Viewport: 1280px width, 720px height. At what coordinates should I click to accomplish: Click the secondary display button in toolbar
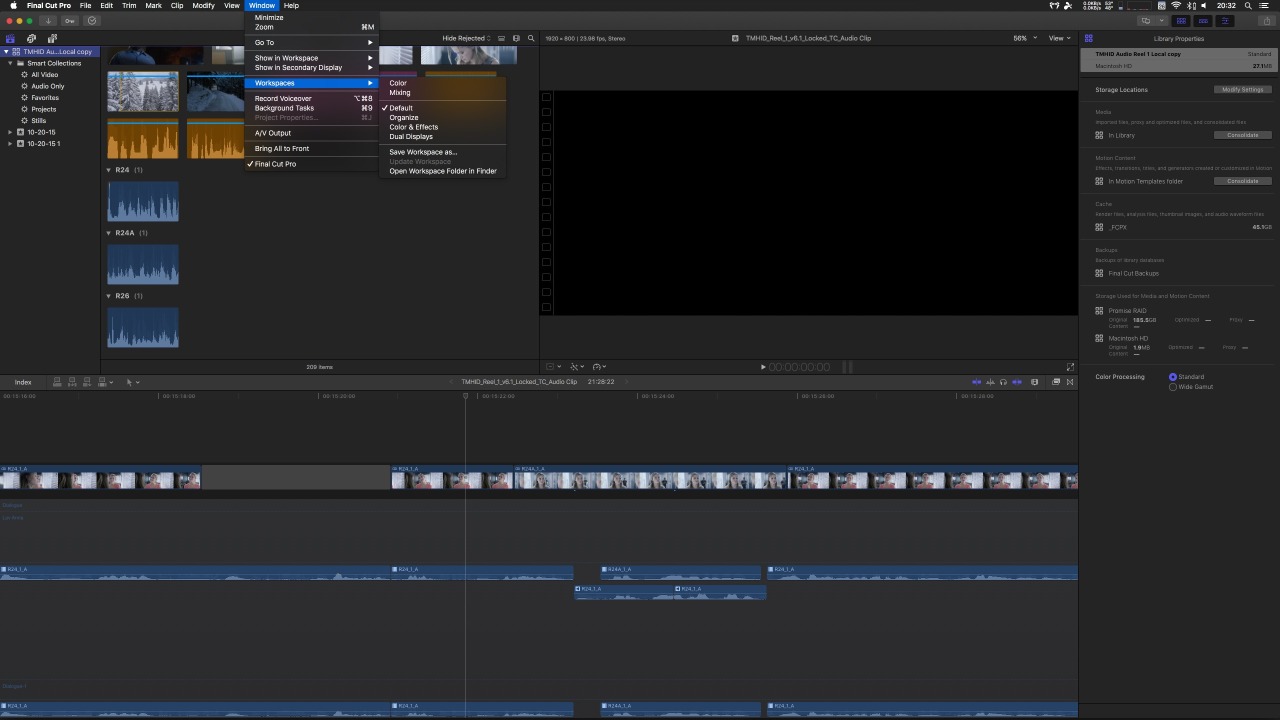[x=1147, y=20]
